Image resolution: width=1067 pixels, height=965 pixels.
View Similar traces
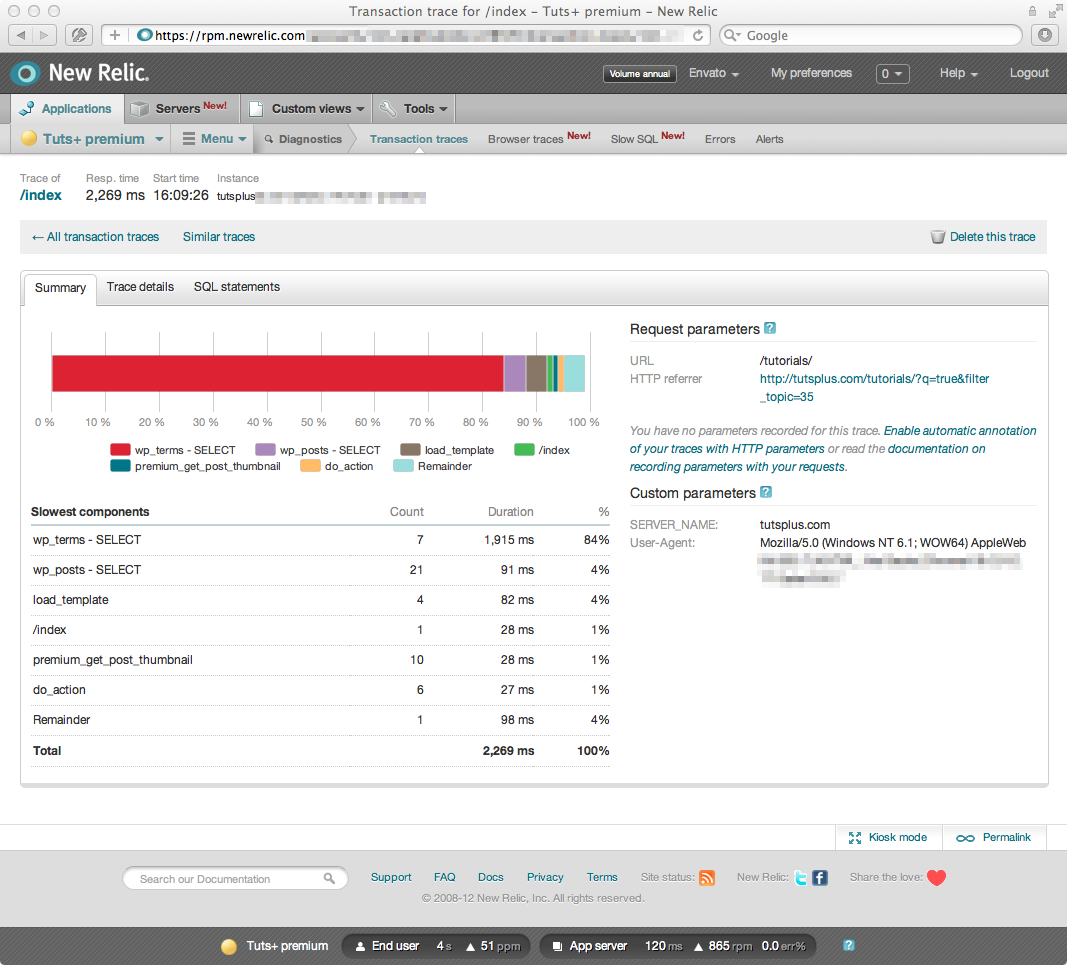(218, 237)
